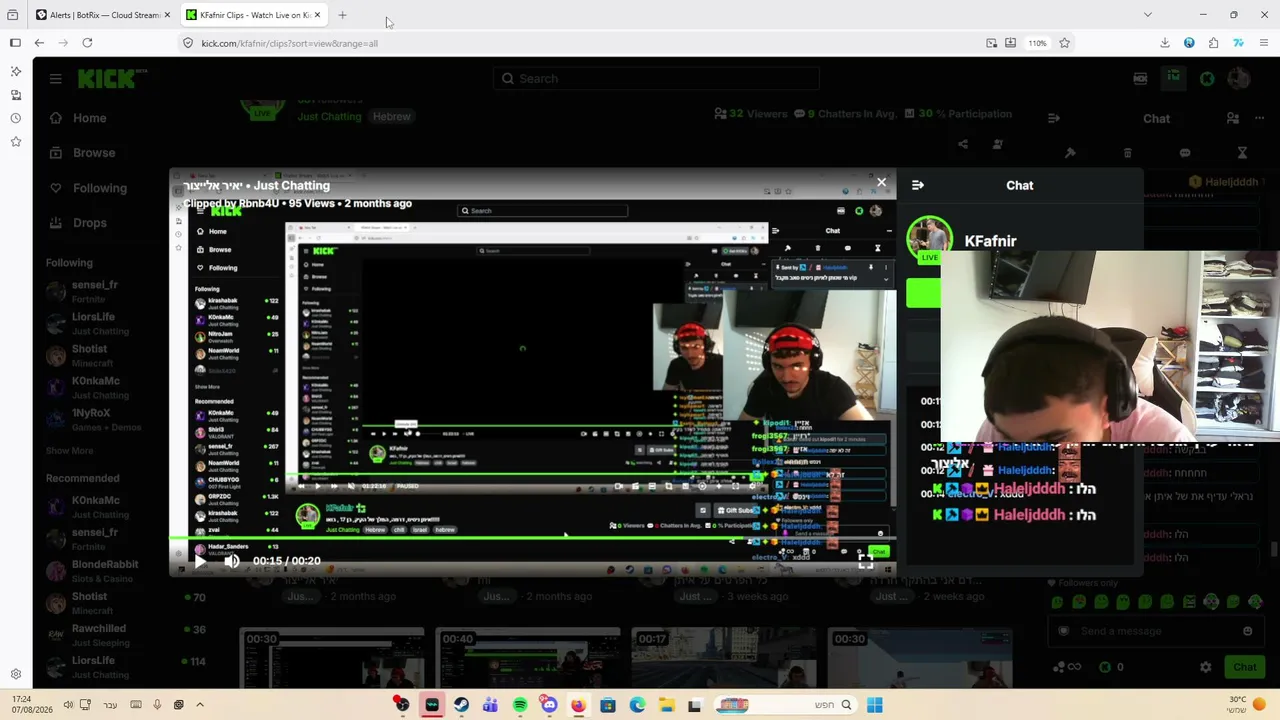Go back in browser history
1280x720 pixels.
pyautogui.click(x=39, y=43)
